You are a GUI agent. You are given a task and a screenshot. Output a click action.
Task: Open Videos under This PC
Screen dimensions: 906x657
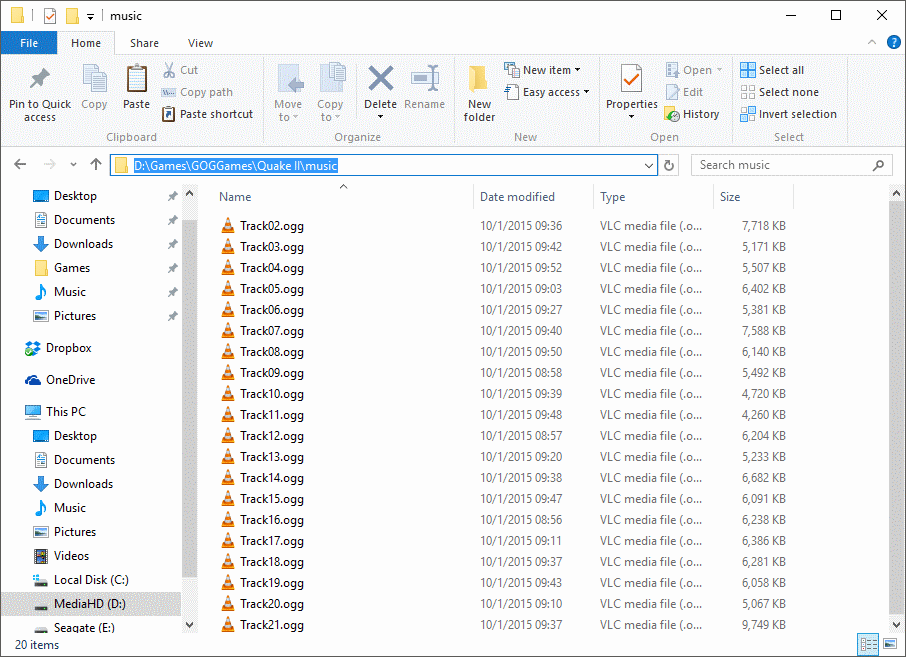[x=62, y=556]
